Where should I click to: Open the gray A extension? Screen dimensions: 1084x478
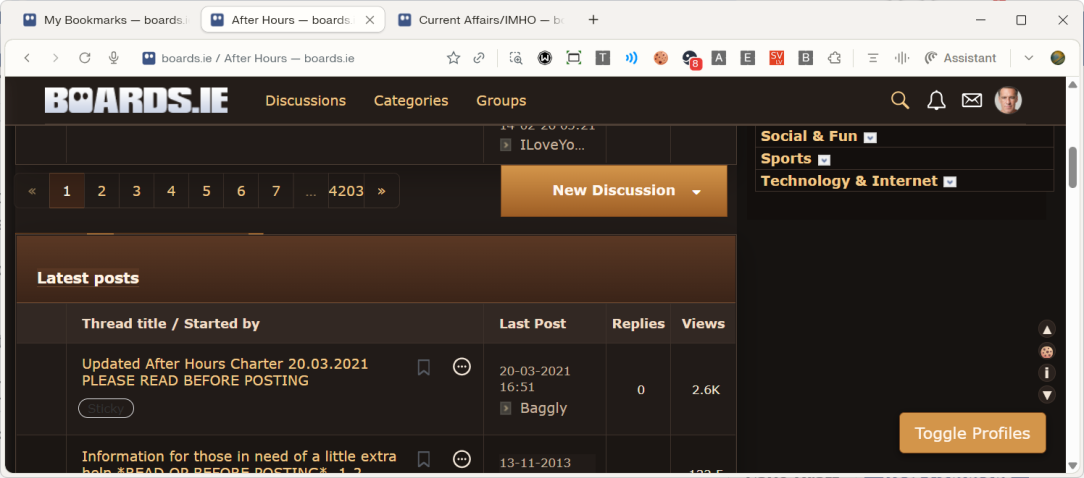[x=718, y=58]
